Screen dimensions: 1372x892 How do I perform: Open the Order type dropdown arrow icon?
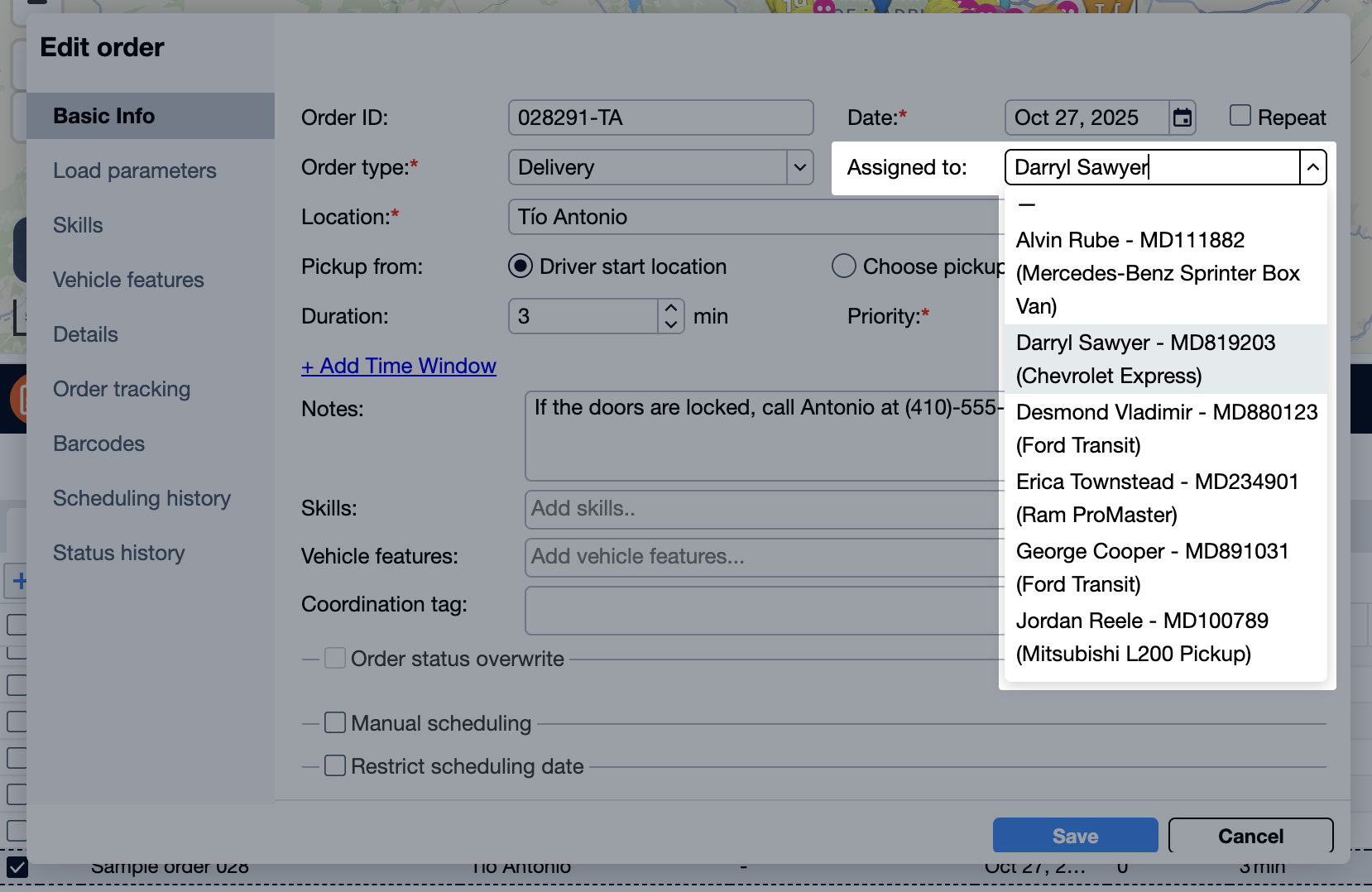pos(799,167)
